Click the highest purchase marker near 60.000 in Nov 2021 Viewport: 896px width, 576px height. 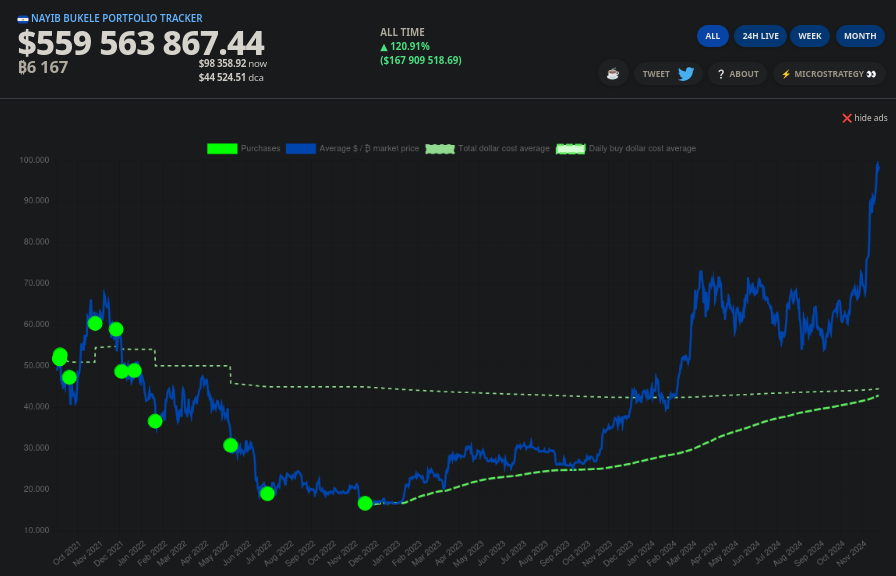pyautogui.click(x=95, y=323)
